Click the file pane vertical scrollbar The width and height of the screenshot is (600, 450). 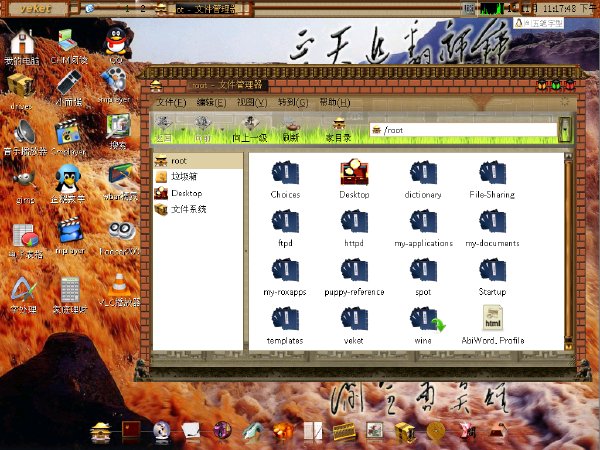568,251
